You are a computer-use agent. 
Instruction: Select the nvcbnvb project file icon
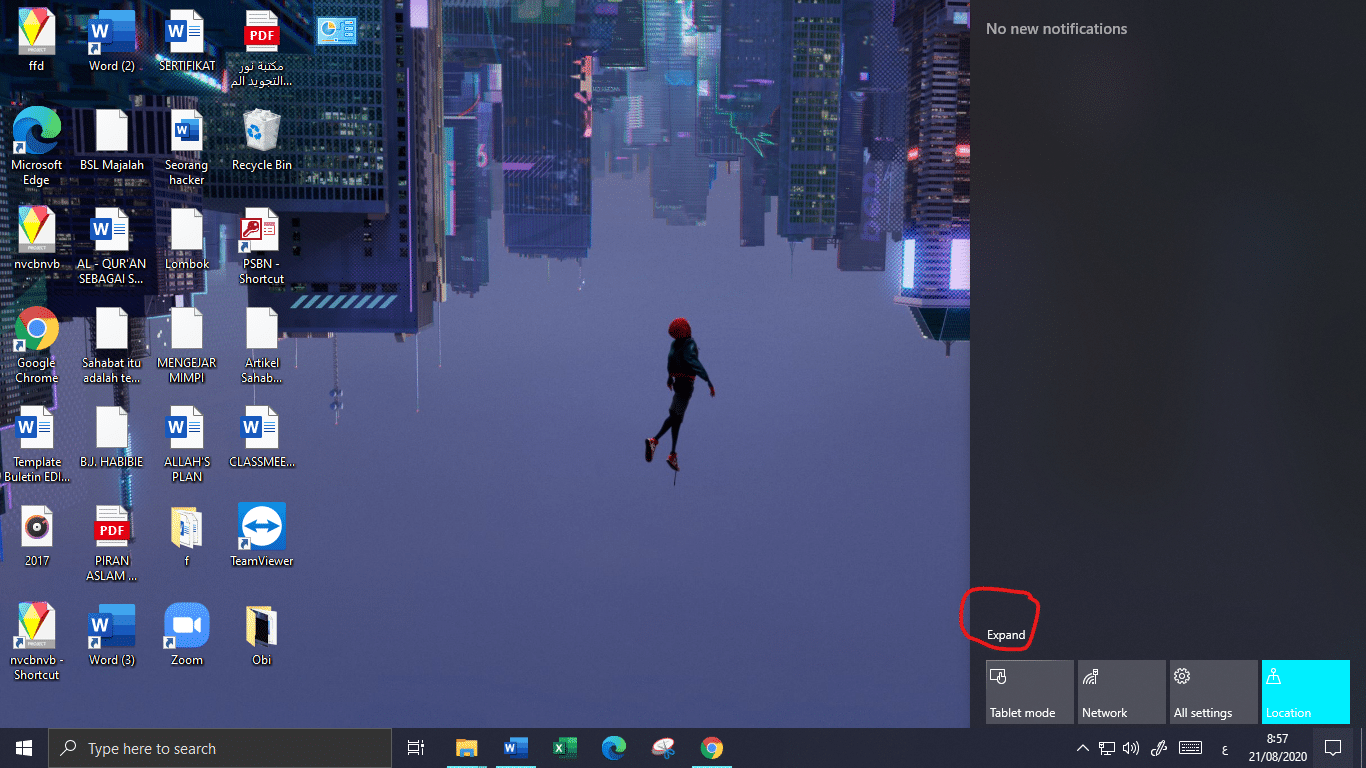[37, 238]
